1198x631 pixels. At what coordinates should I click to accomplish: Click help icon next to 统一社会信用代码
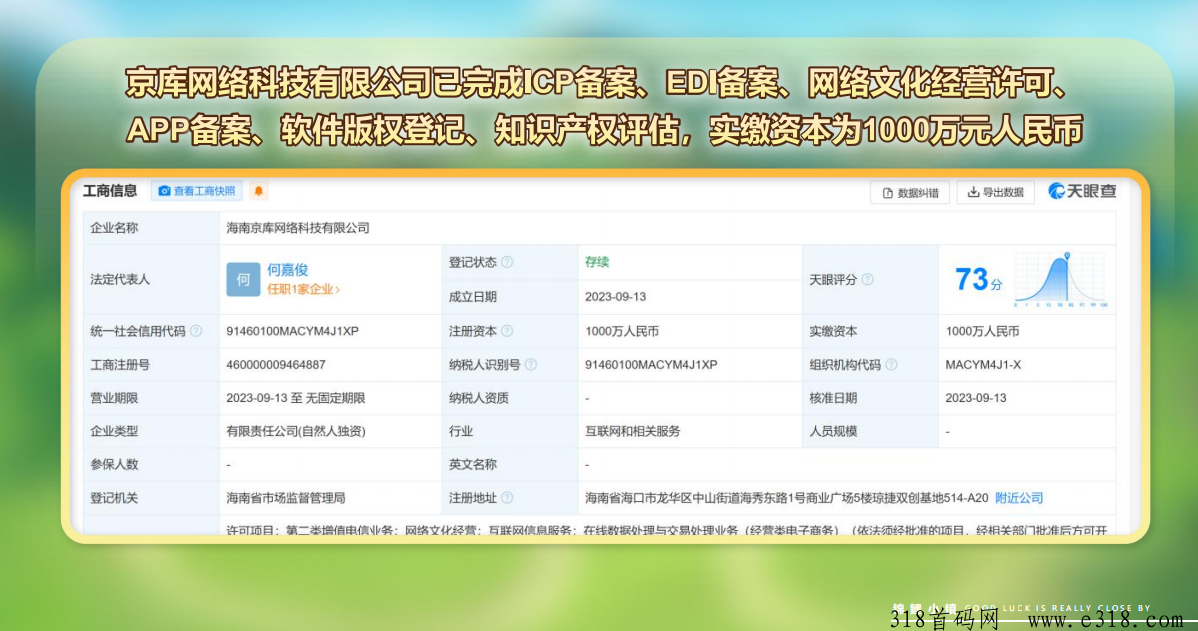tap(196, 331)
